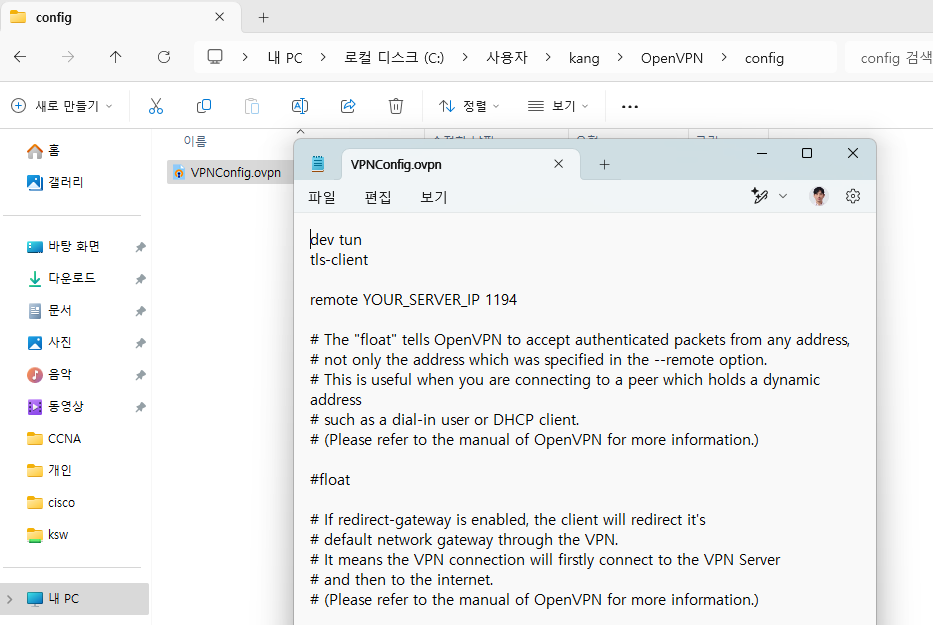The image size is (933, 625).
Task: Close the VPNConfig.ovpn Notepad tab
Action: point(558,164)
